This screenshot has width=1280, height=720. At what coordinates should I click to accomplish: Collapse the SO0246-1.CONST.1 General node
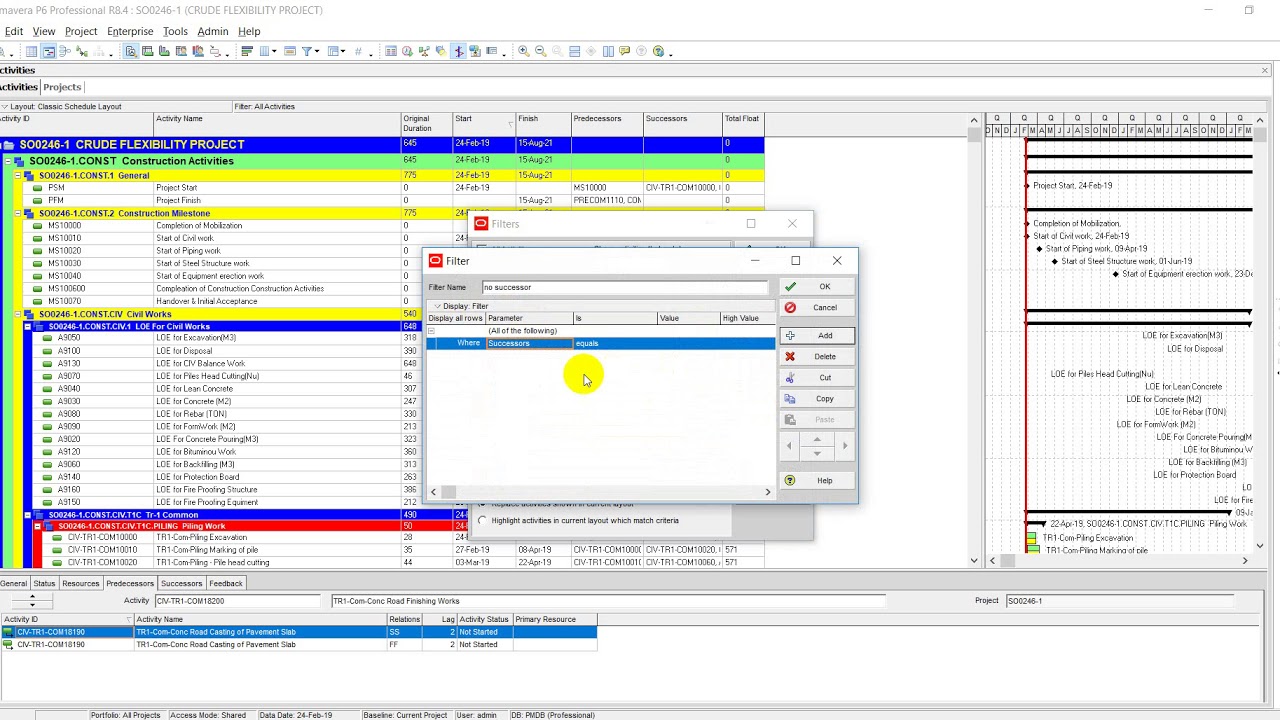click(18, 176)
